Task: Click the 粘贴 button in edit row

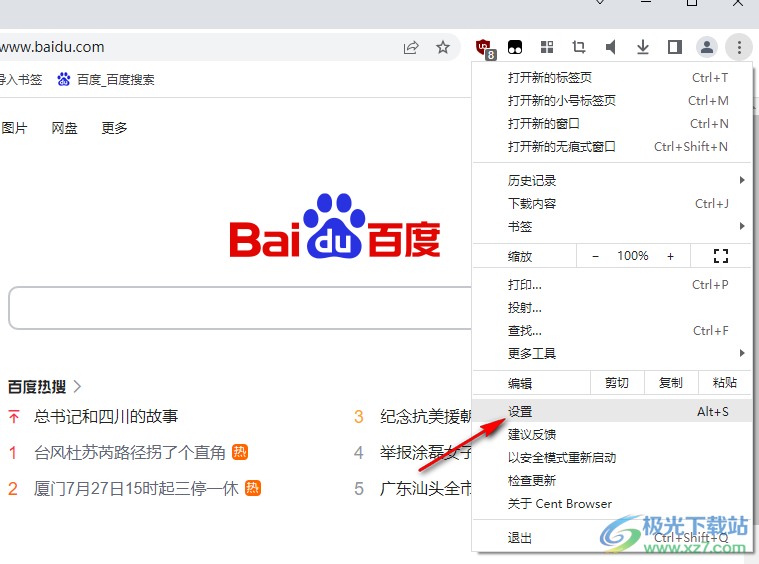Action: (x=725, y=383)
